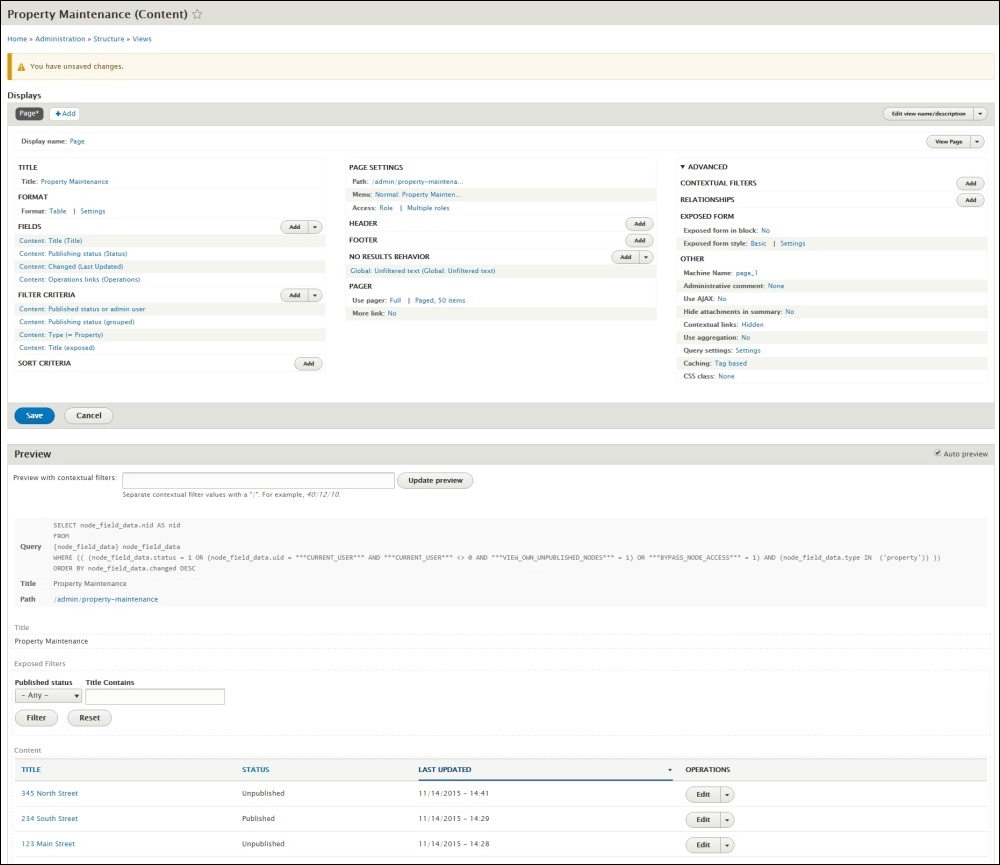Sort the table by Title column
Image resolution: width=1000 pixels, height=865 pixels.
[31, 770]
